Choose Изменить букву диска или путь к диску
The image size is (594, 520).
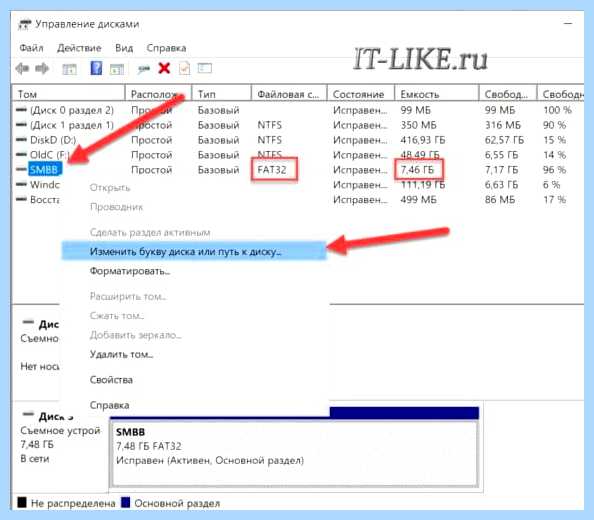click(194, 251)
